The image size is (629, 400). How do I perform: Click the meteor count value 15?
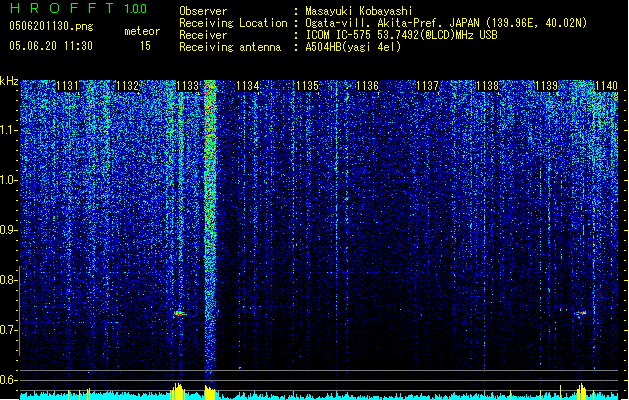tap(145, 46)
